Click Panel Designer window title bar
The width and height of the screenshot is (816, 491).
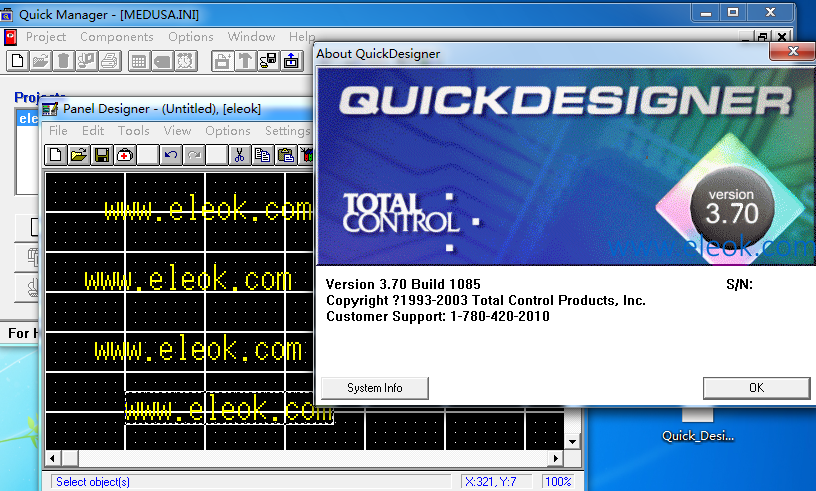click(x=177, y=109)
